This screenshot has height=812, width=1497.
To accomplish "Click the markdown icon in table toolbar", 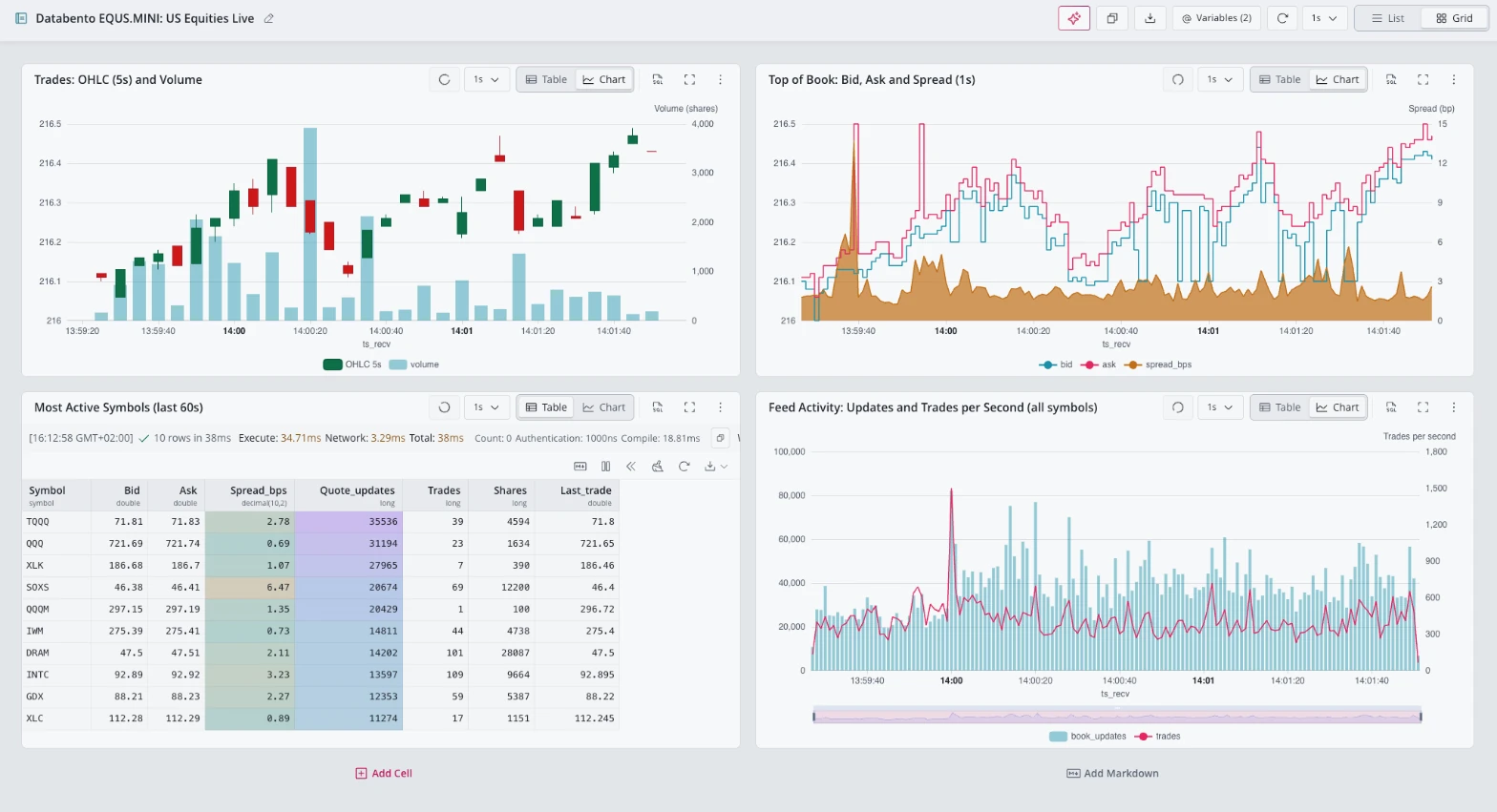I will [580, 467].
